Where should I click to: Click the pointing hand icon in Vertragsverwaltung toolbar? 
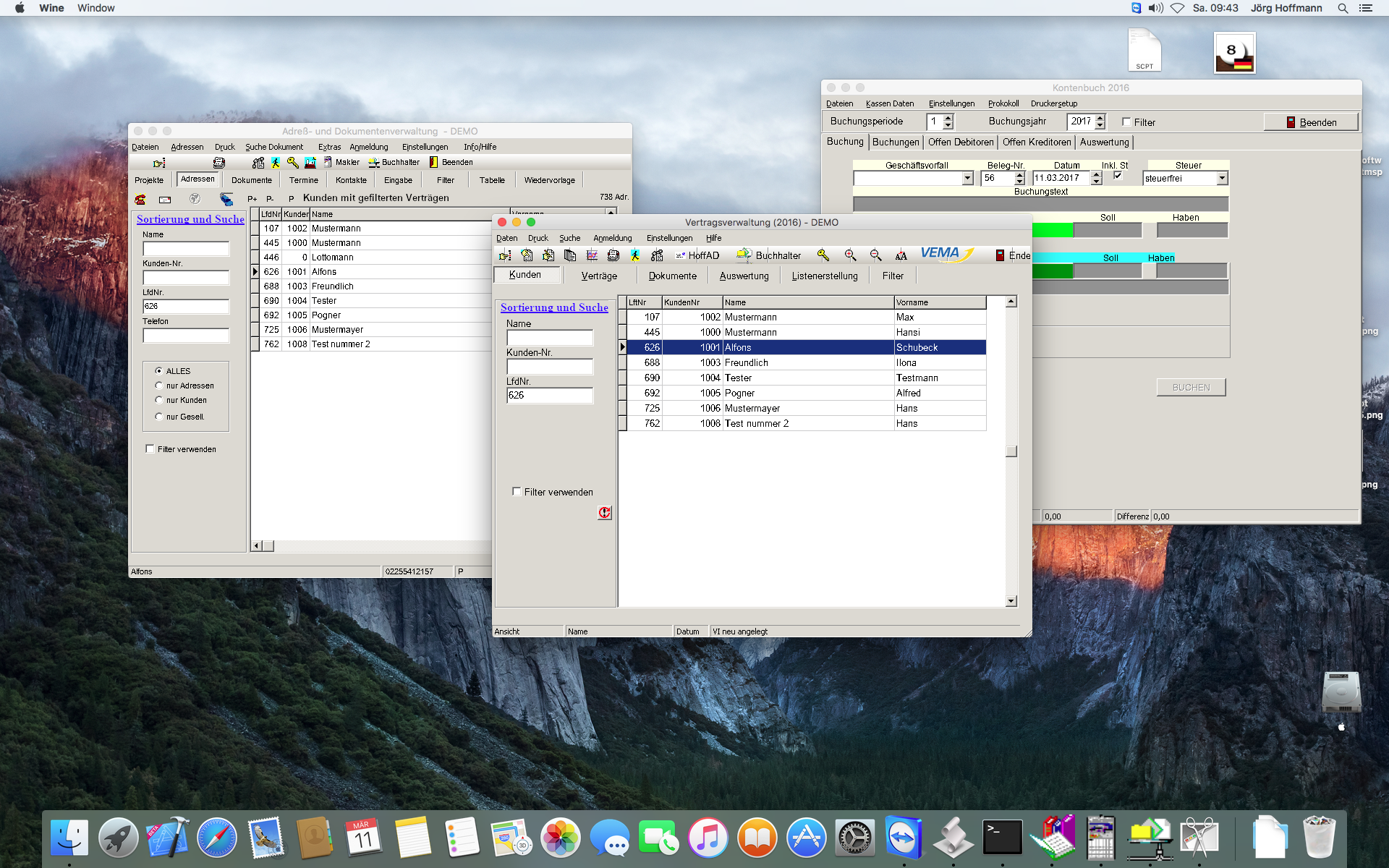click(x=505, y=255)
